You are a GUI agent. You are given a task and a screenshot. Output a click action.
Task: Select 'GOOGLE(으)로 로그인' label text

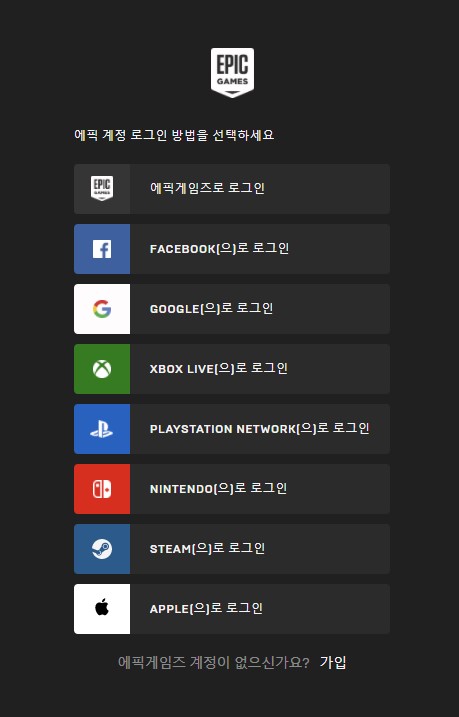(212, 308)
